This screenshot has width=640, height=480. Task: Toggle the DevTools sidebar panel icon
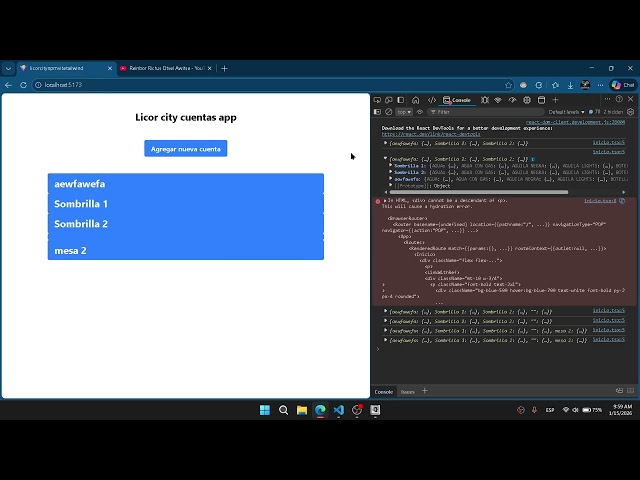pos(401,100)
